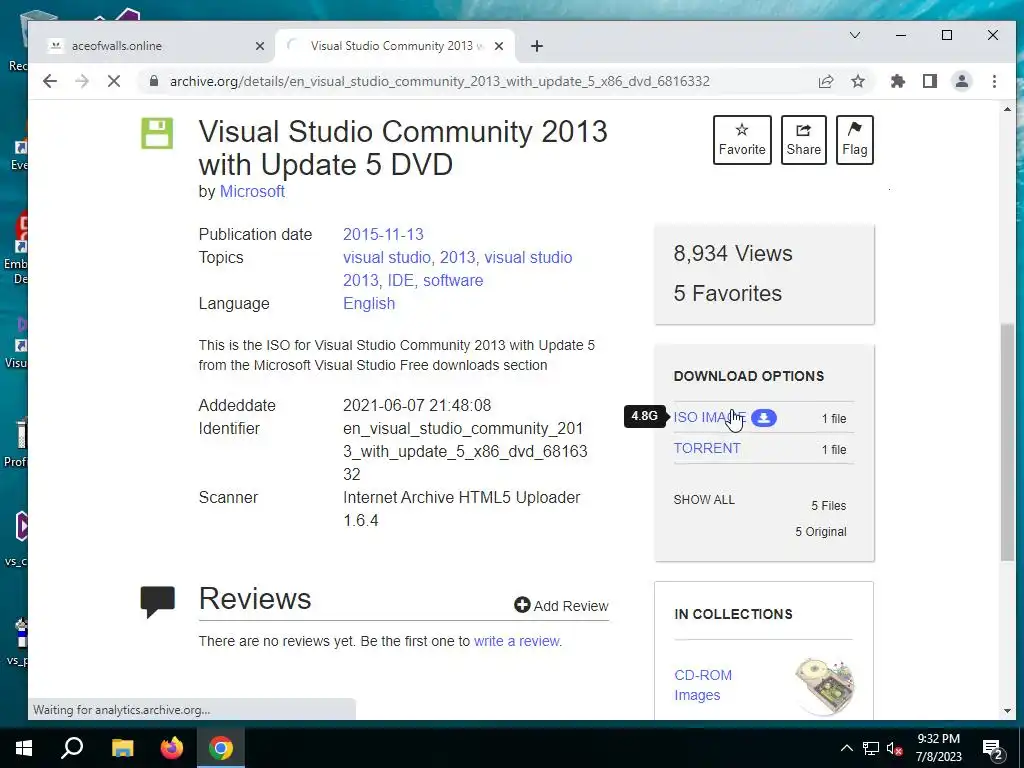This screenshot has height=768, width=1024.
Task: Select the Visual Studio Community 2013 tab
Action: (x=396, y=46)
